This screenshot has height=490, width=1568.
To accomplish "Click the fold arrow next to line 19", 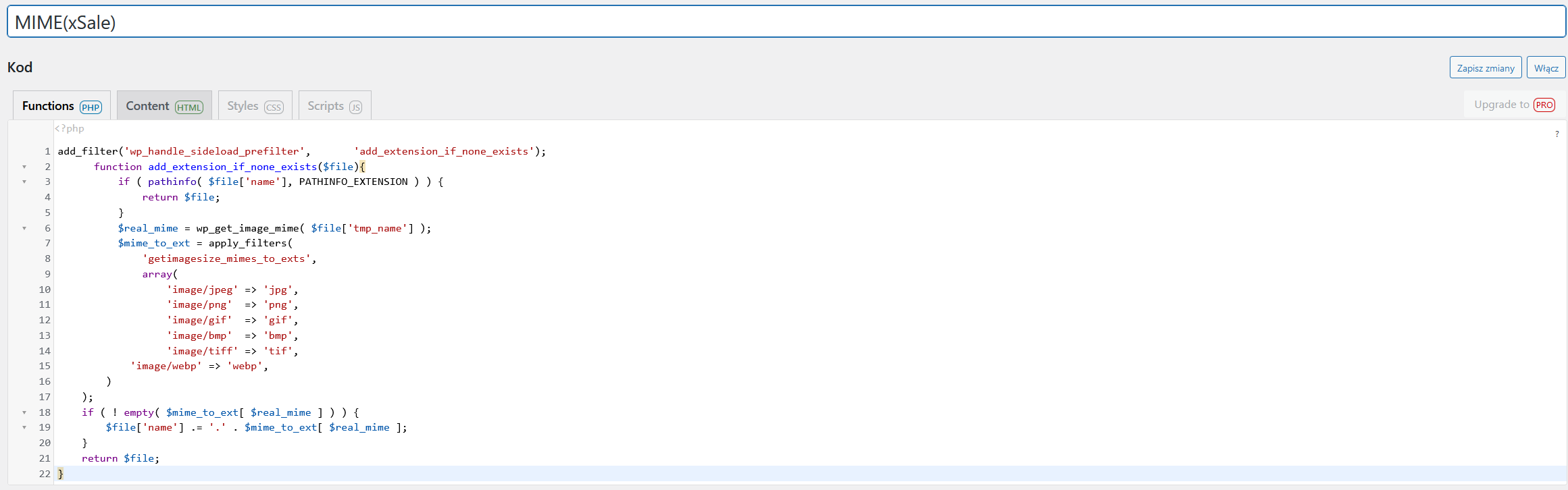I will tap(24, 427).
